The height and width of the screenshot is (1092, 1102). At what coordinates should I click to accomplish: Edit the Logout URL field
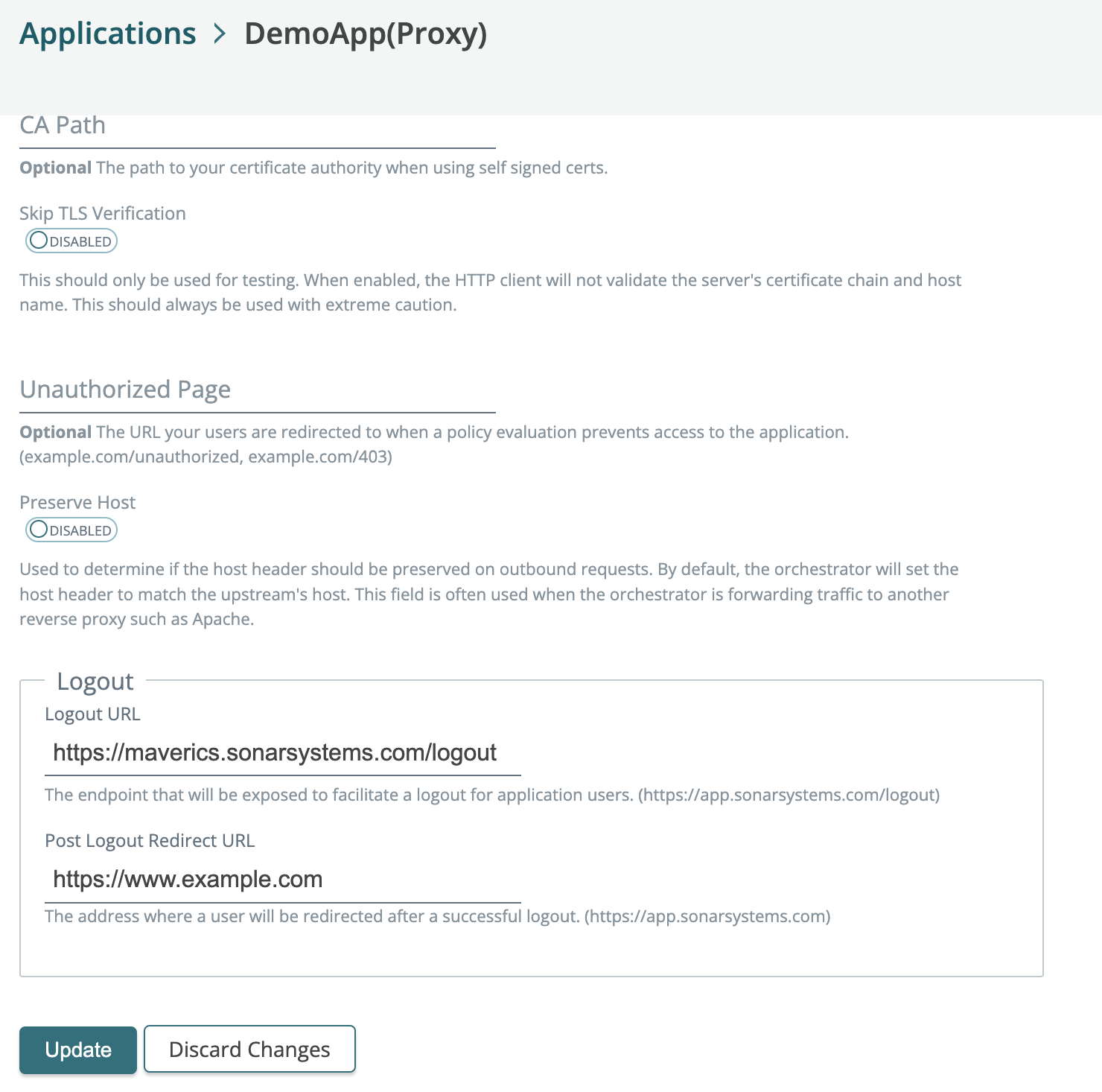pos(283,753)
